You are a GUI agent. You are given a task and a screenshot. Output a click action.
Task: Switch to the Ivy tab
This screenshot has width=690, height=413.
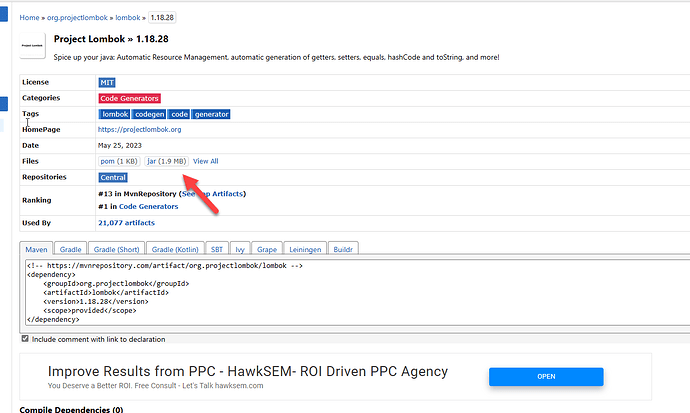click(240, 249)
